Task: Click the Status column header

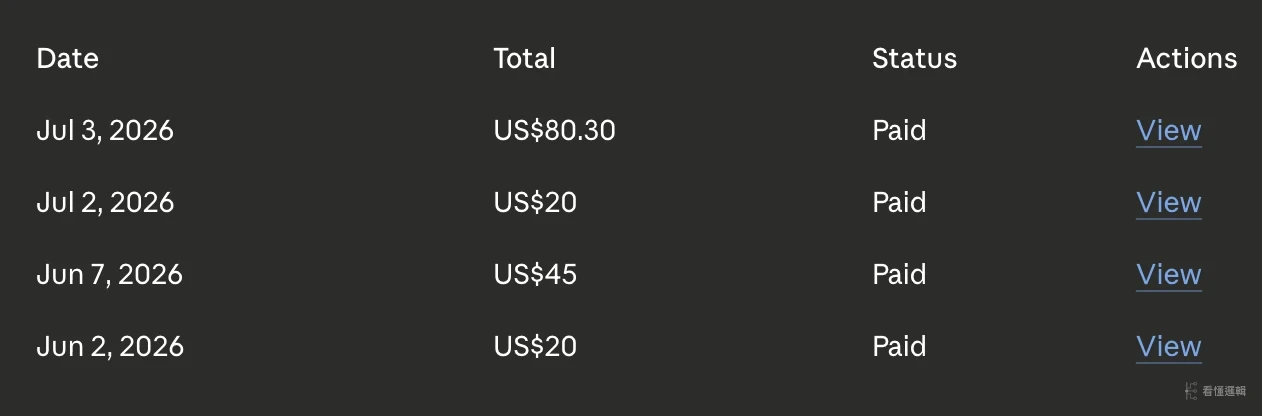Action: pos(914,59)
